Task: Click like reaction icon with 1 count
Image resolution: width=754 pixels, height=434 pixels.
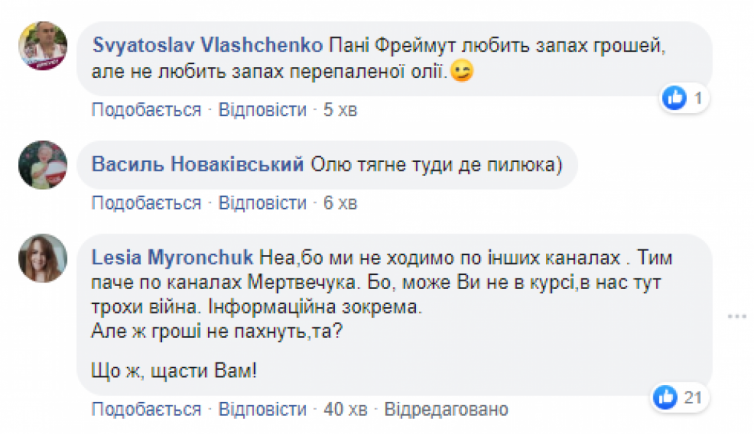Action: tap(675, 98)
